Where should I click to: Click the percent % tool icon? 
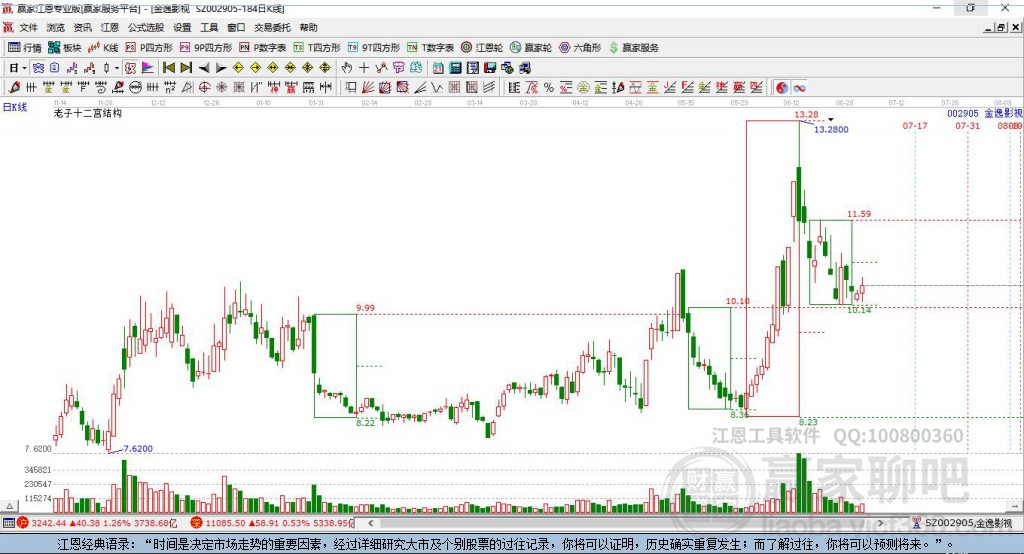click(549, 88)
